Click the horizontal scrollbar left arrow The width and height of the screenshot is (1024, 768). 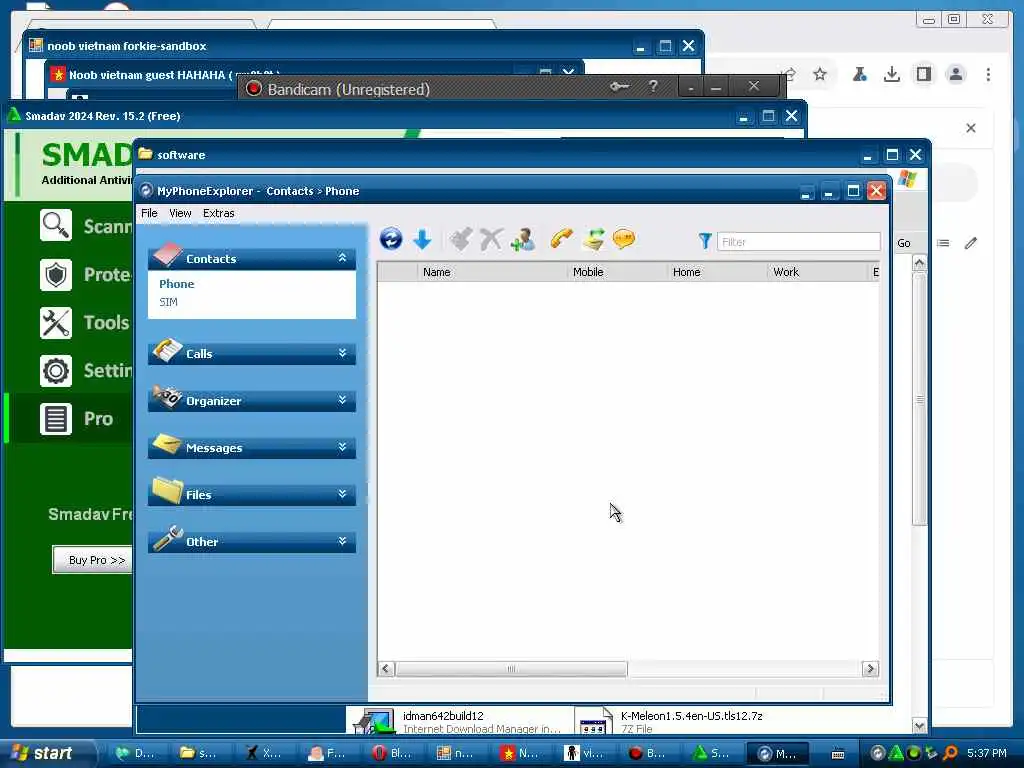tap(386, 669)
